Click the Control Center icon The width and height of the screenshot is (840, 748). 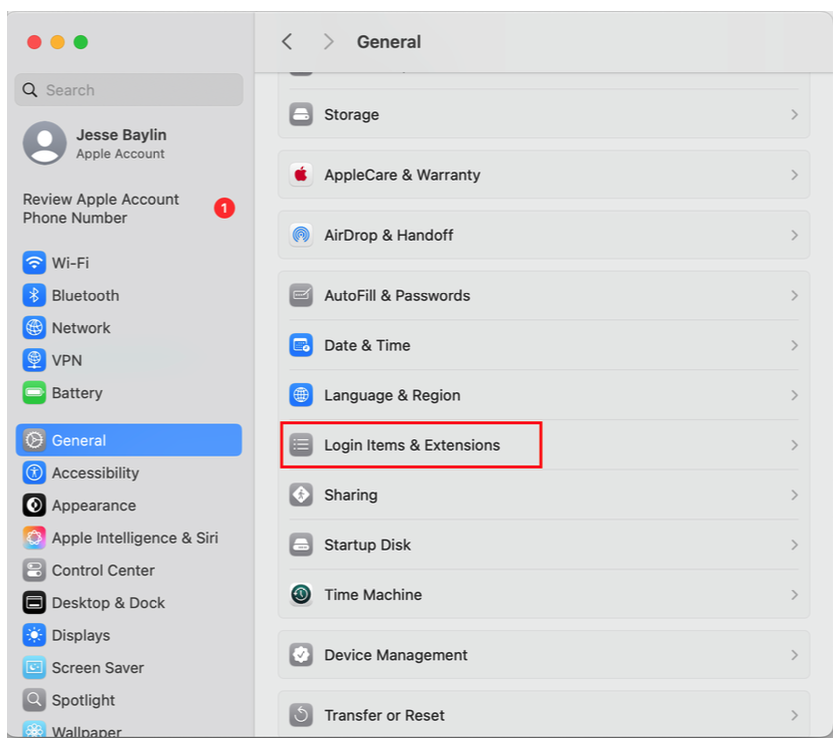click(34, 570)
